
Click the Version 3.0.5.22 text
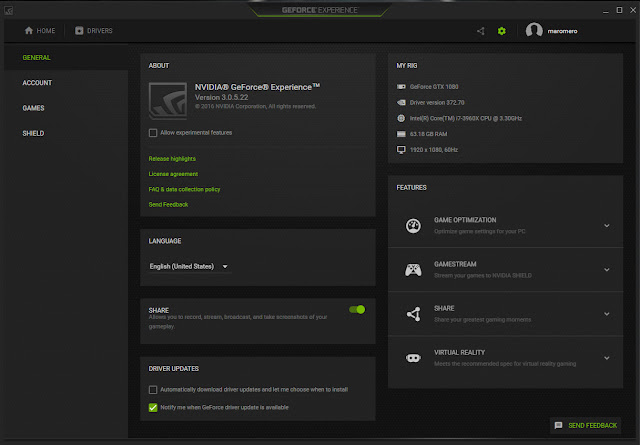pos(221,97)
